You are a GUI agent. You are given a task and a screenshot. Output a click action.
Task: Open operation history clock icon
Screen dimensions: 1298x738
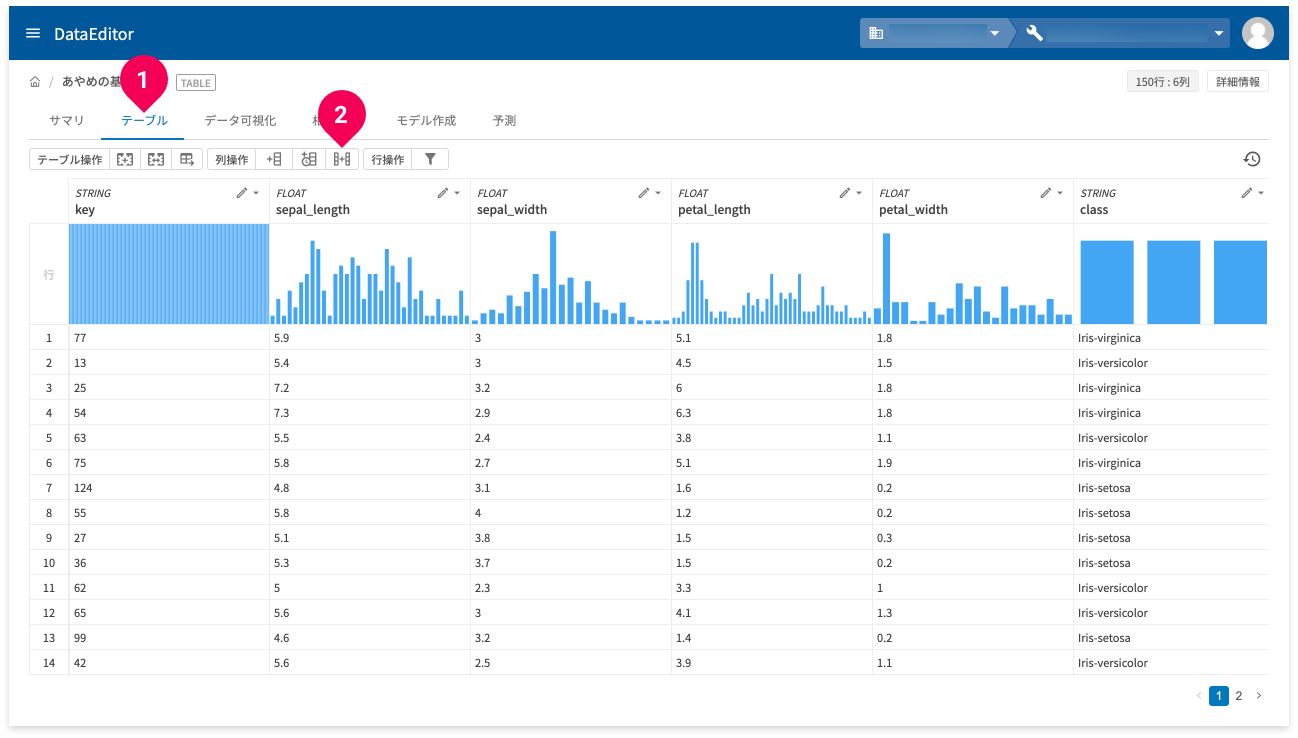coord(1252,159)
